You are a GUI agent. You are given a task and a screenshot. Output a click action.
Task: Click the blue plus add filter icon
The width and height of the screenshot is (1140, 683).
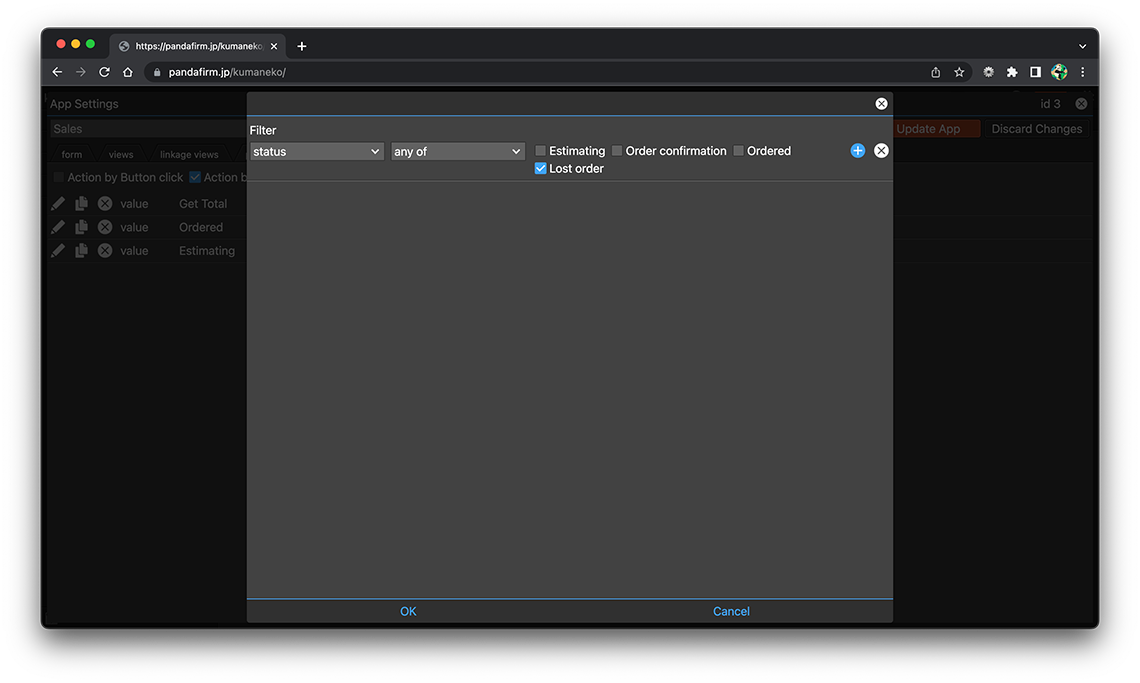click(x=857, y=151)
